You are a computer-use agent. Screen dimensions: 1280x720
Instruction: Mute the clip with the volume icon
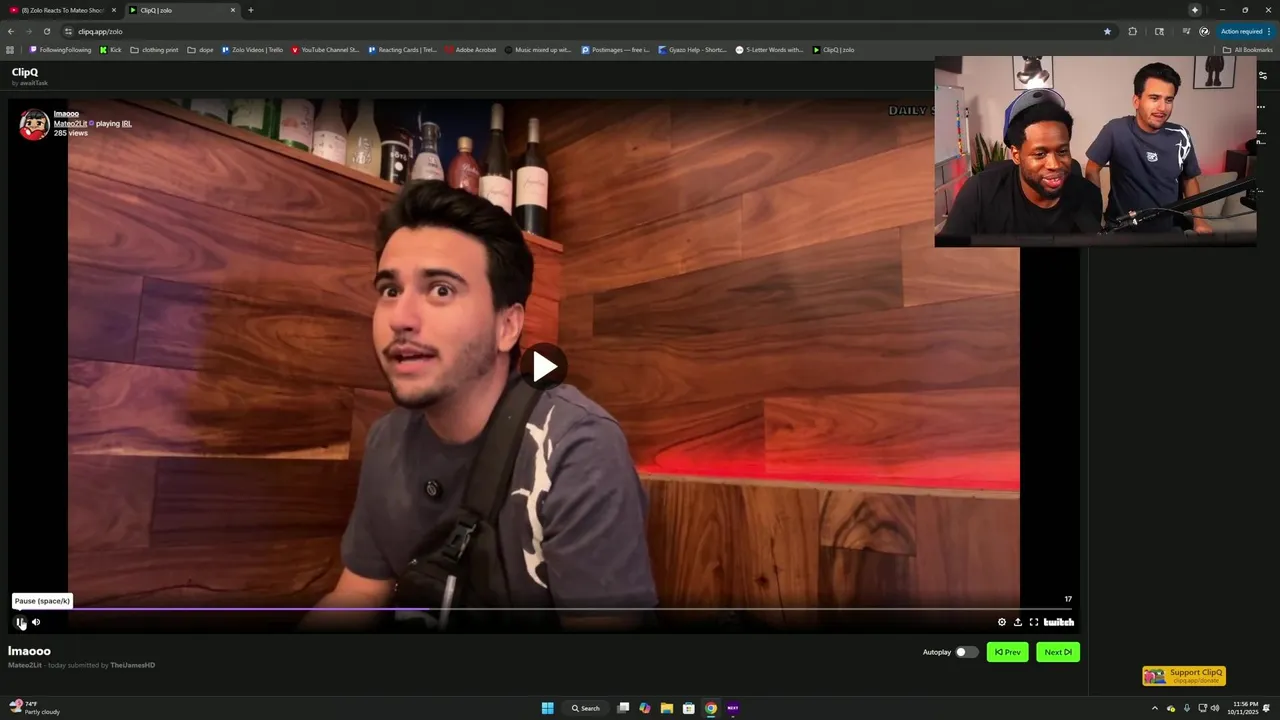(36, 622)
